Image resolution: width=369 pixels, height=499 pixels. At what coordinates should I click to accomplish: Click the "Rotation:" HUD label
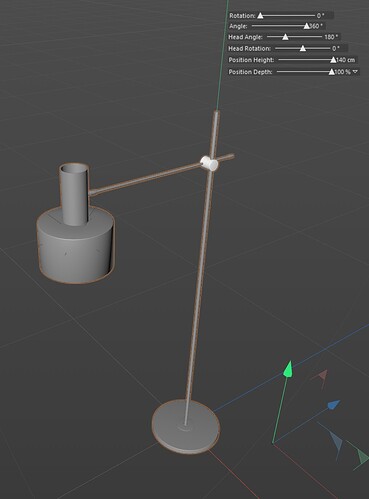pos(242,15)
